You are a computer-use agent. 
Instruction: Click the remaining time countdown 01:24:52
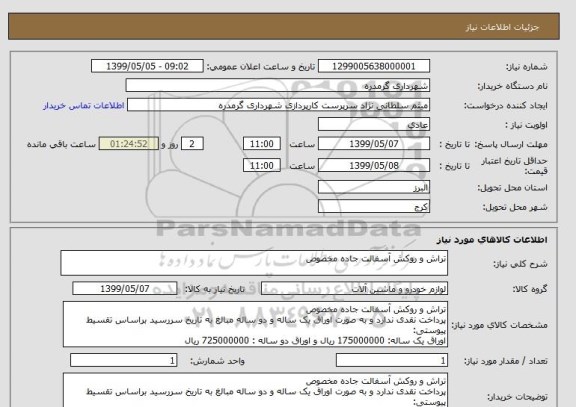point(129,144)
